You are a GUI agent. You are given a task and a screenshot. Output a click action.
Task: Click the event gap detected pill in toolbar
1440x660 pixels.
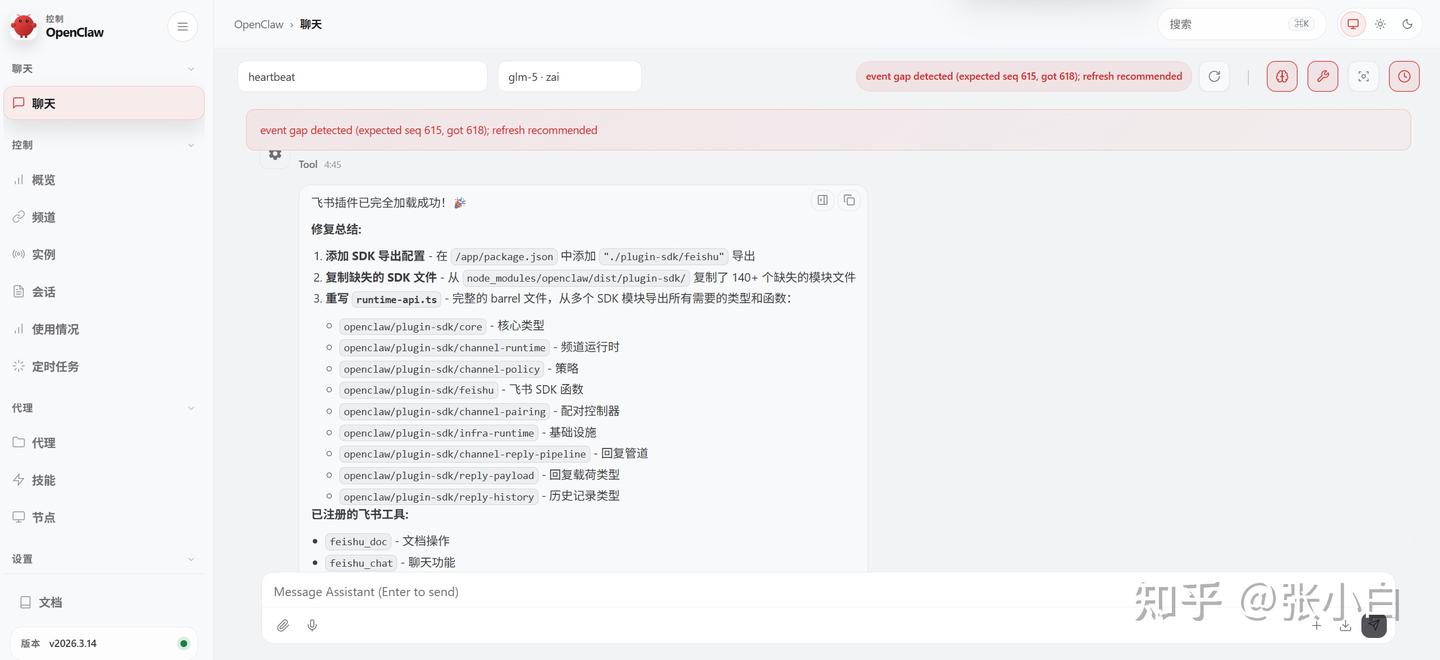click(x=1024, y=76)
